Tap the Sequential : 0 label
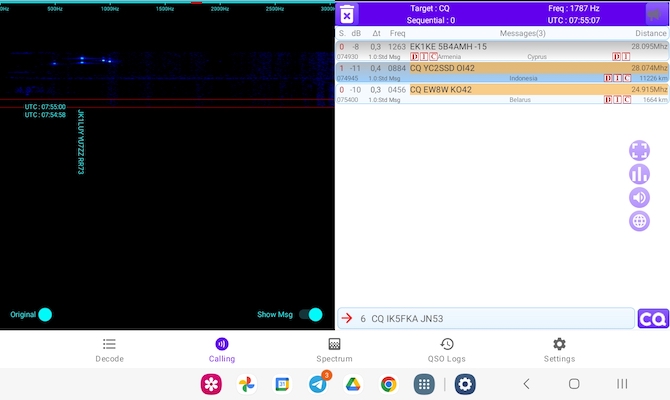Viewport: 670px width, 400px height. [430, 20]
